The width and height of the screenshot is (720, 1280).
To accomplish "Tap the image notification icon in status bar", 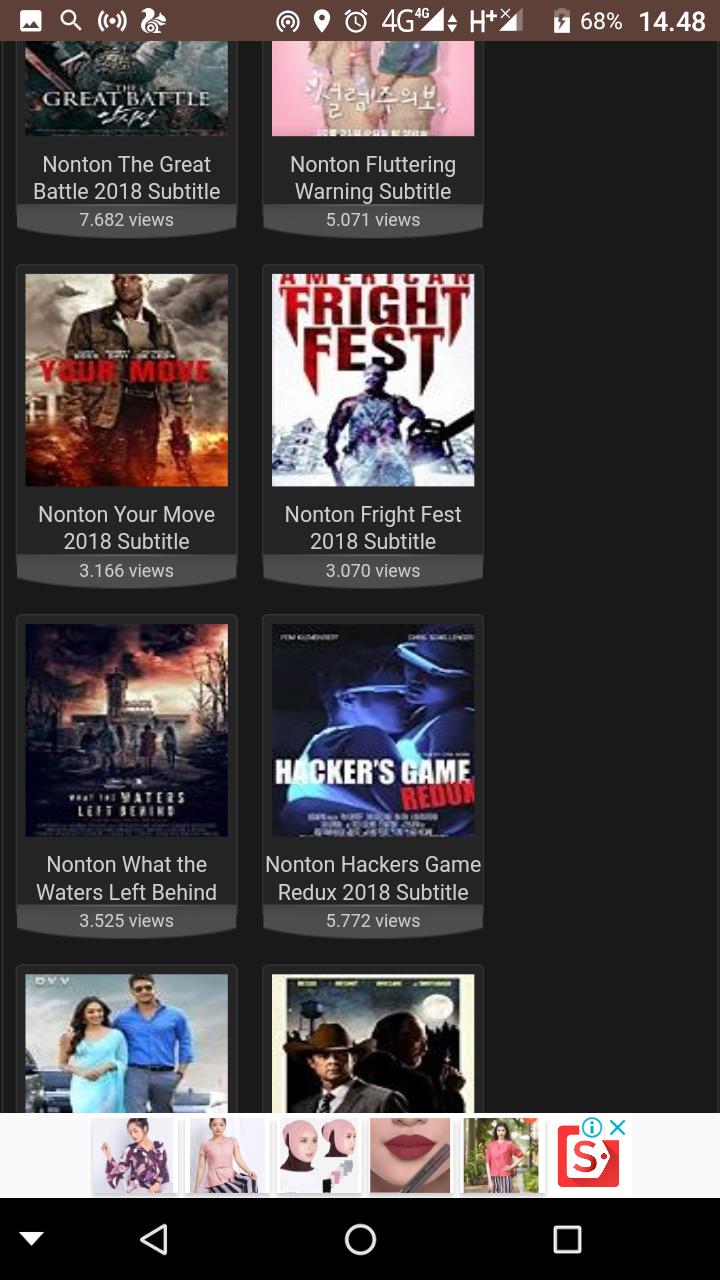I will [31, 20].
